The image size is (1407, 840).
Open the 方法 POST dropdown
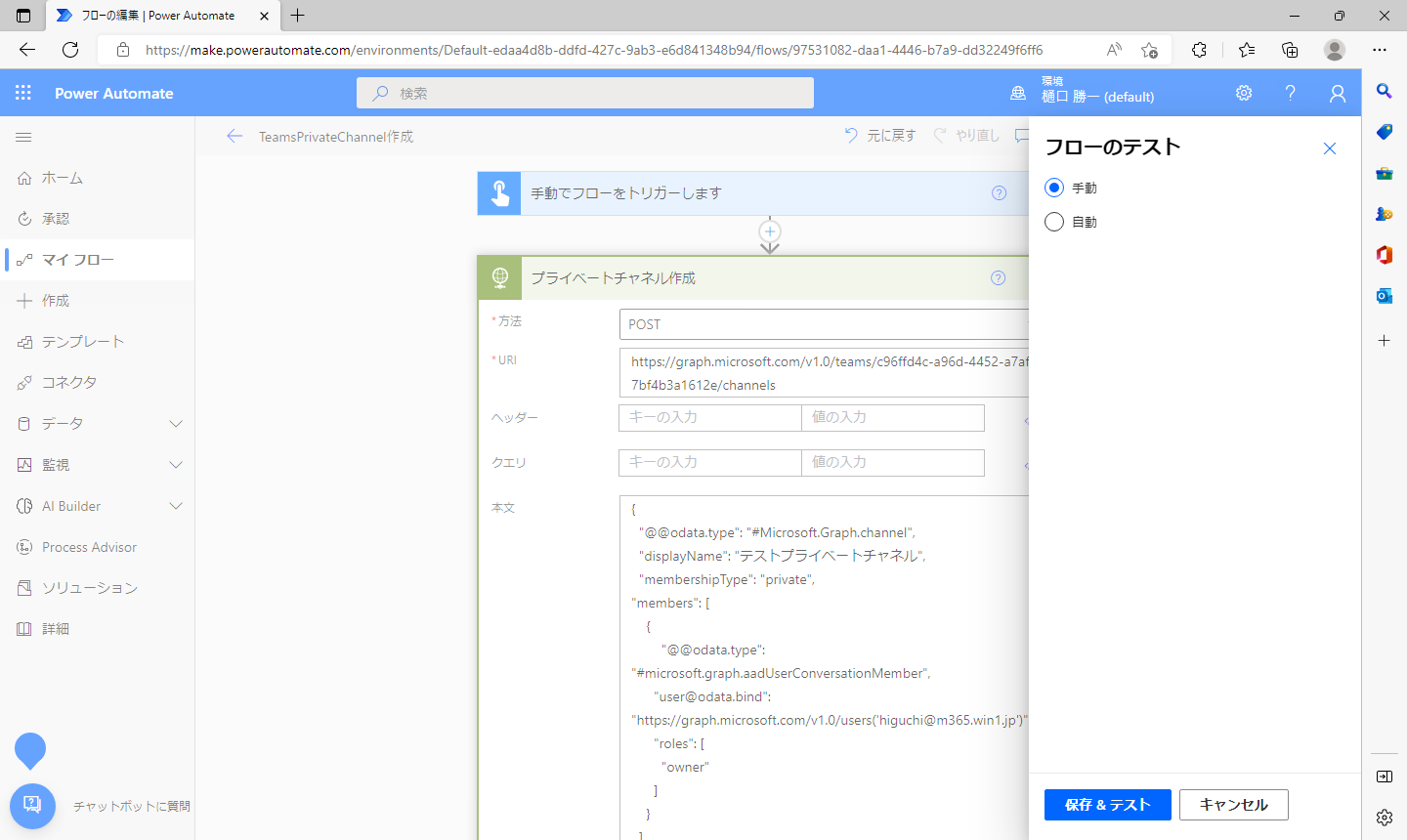pyautogui.click(x=824, y=324)
